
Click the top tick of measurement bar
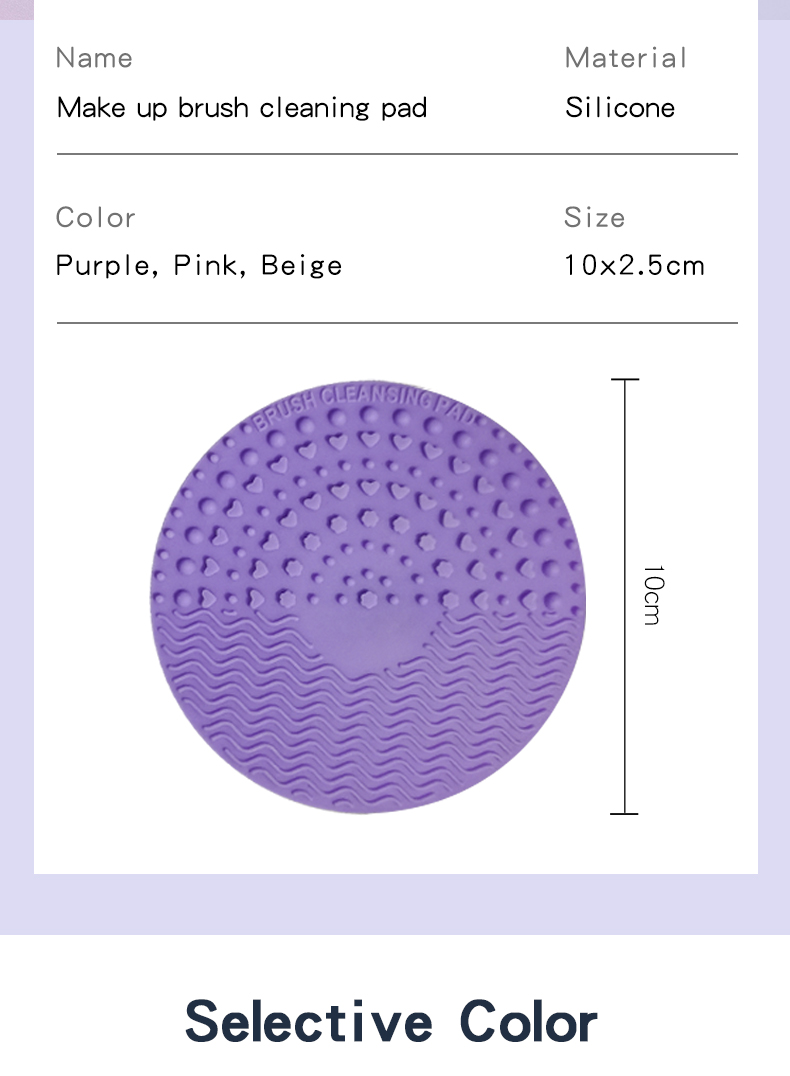coord(625,379)
